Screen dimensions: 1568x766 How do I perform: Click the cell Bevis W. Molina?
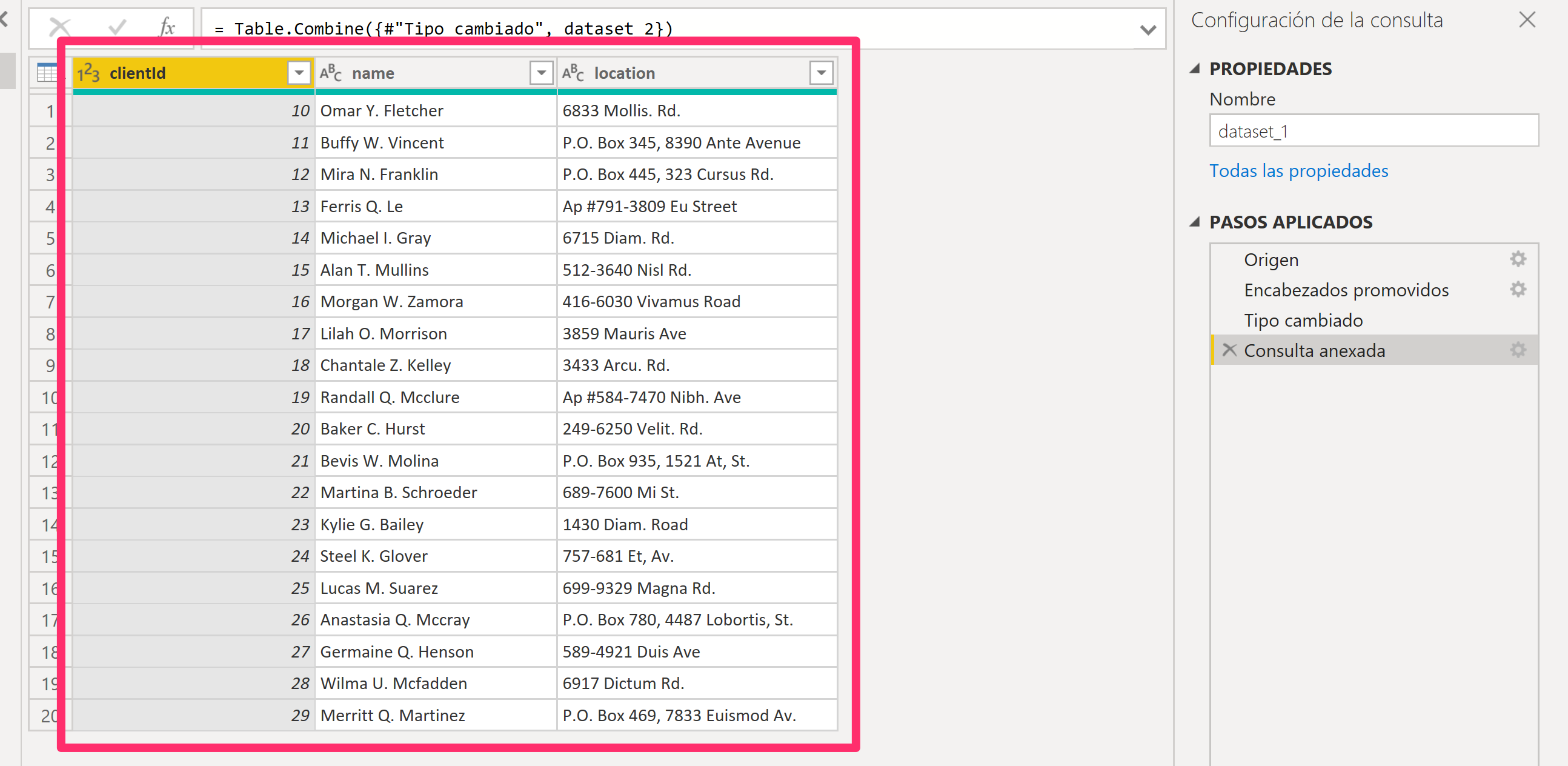click(436, 461)
